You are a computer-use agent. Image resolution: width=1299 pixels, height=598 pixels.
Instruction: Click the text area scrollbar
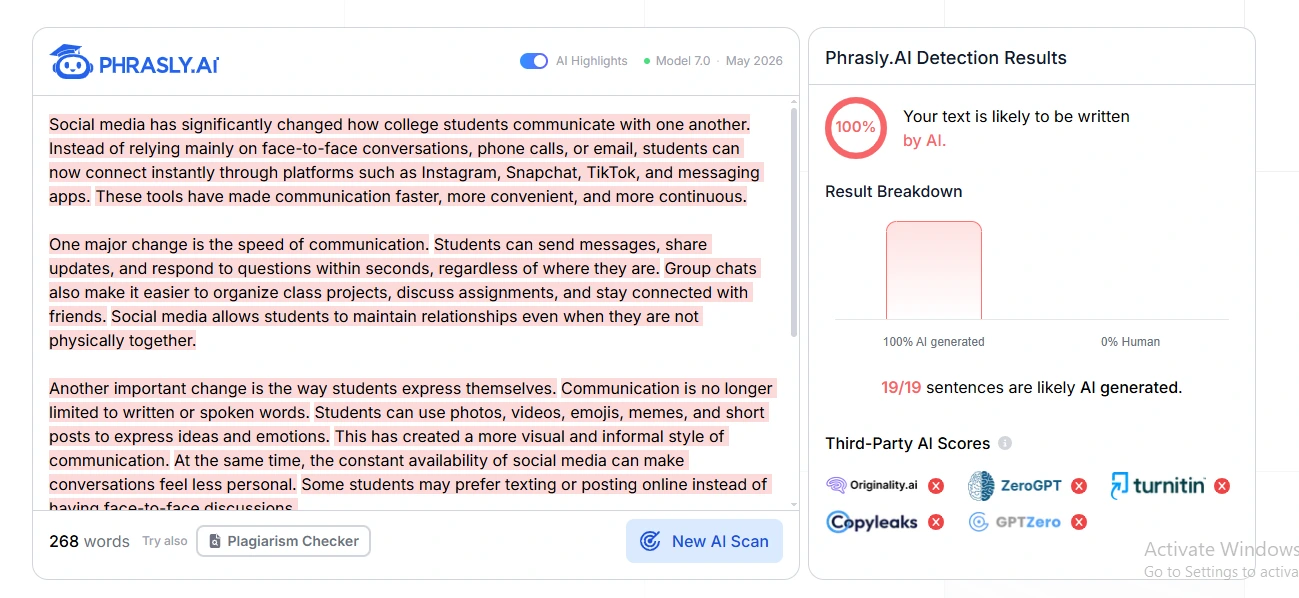point(794,222)
